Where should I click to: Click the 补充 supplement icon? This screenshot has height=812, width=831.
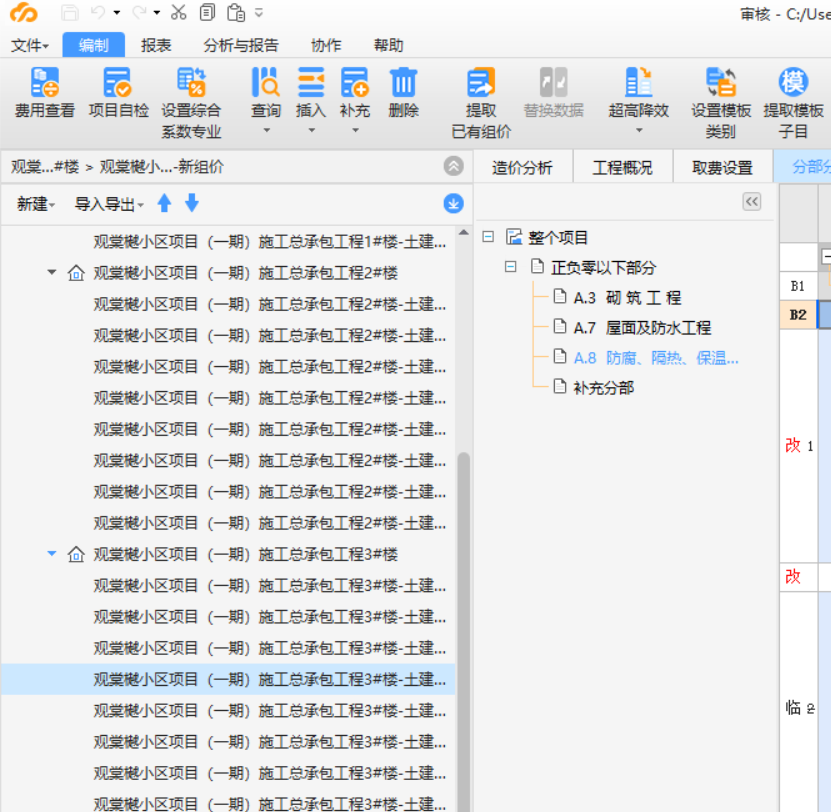pos(355,82)
